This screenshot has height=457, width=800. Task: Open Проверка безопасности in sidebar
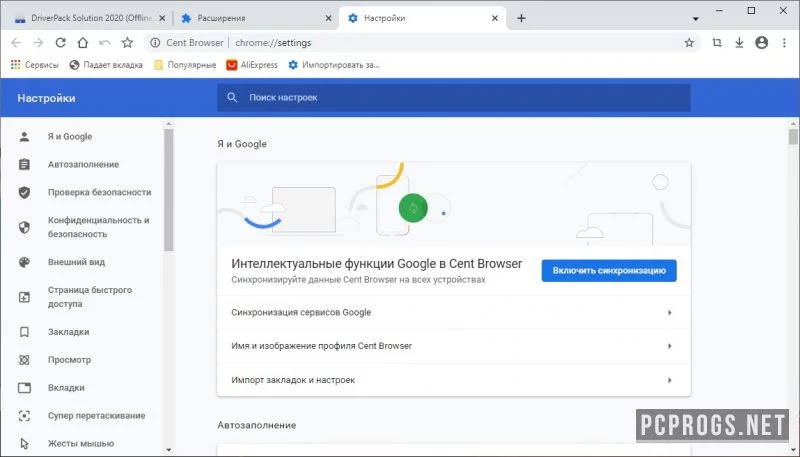tap(99, 192)
